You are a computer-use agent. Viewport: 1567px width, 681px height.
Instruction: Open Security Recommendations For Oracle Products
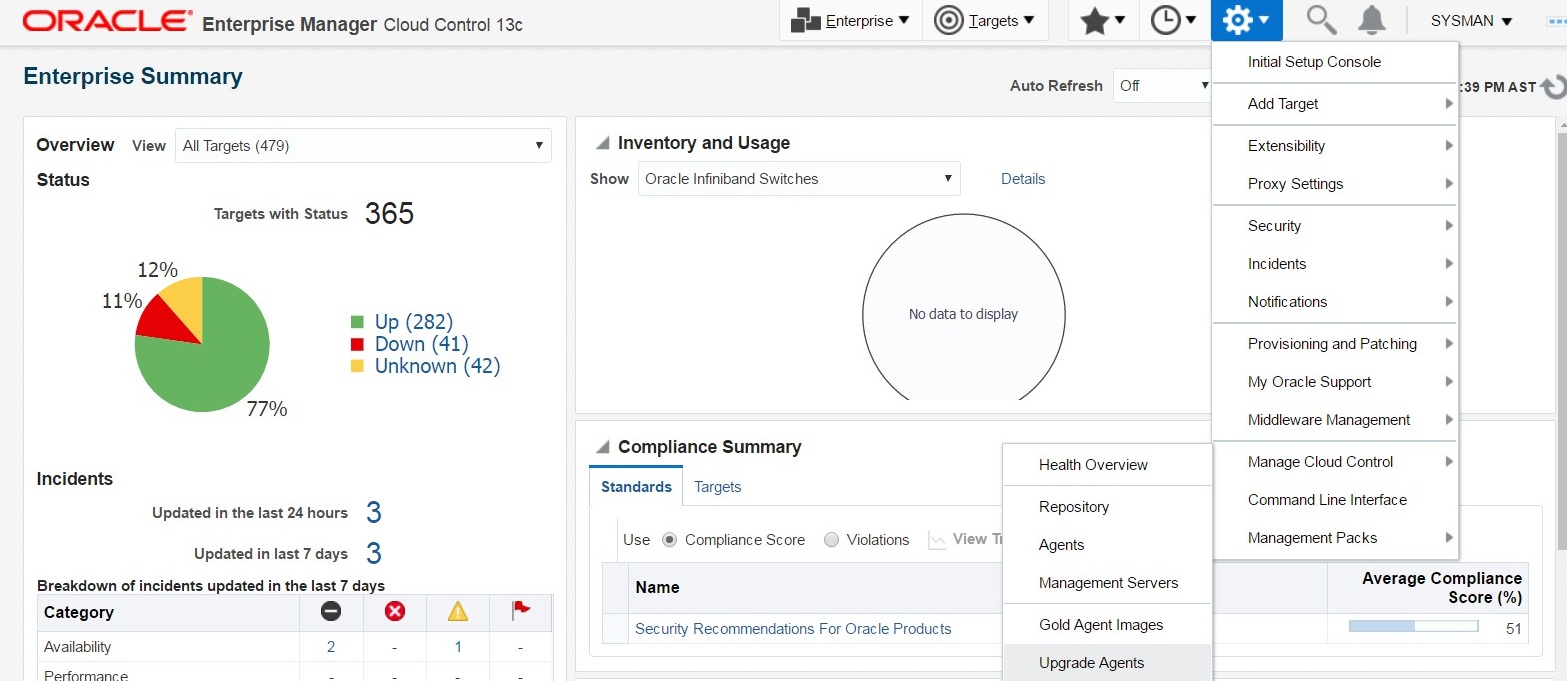point(793,629)
